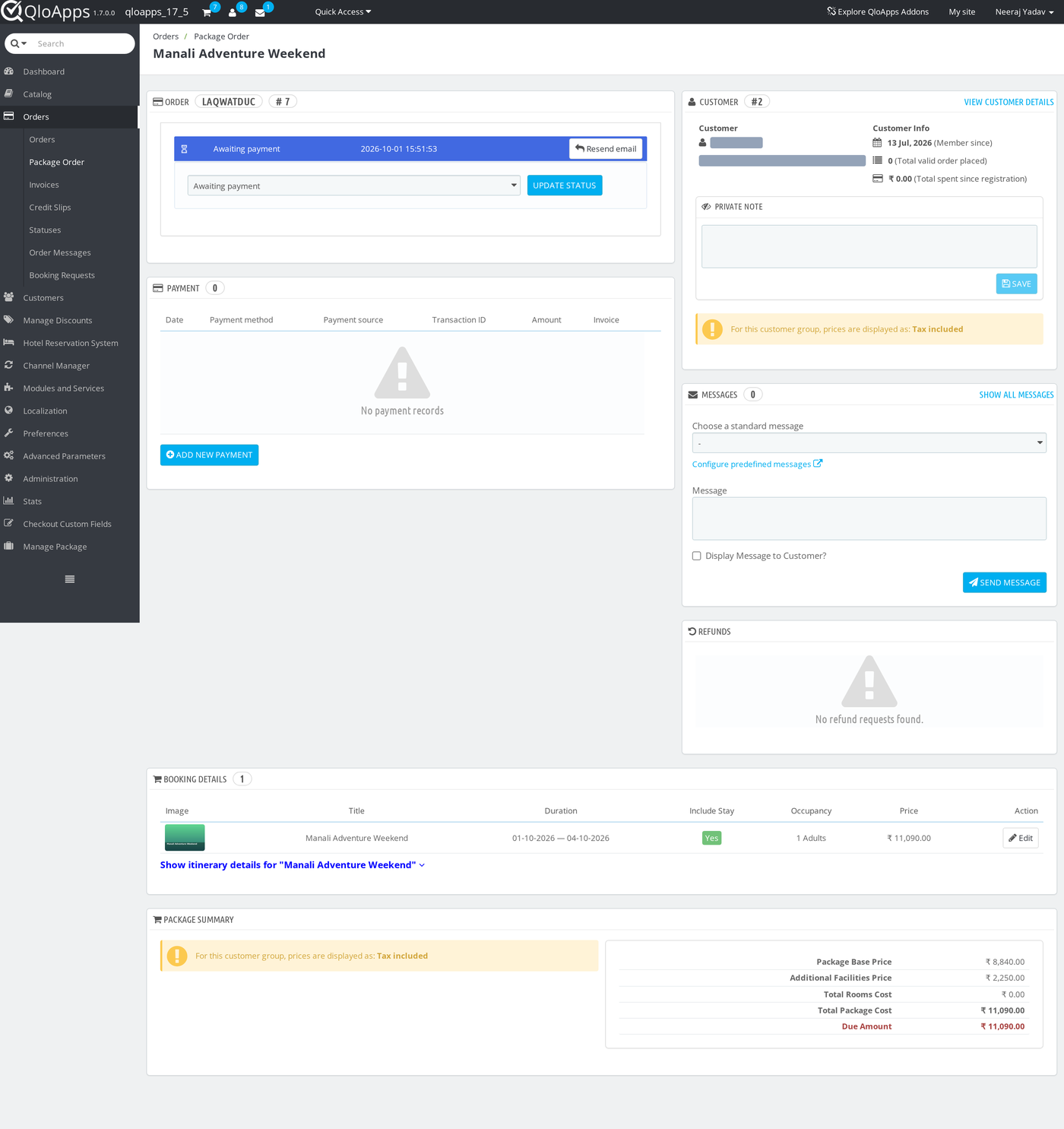Click Add New Payment button
1064x1129 pixels.
209,455
